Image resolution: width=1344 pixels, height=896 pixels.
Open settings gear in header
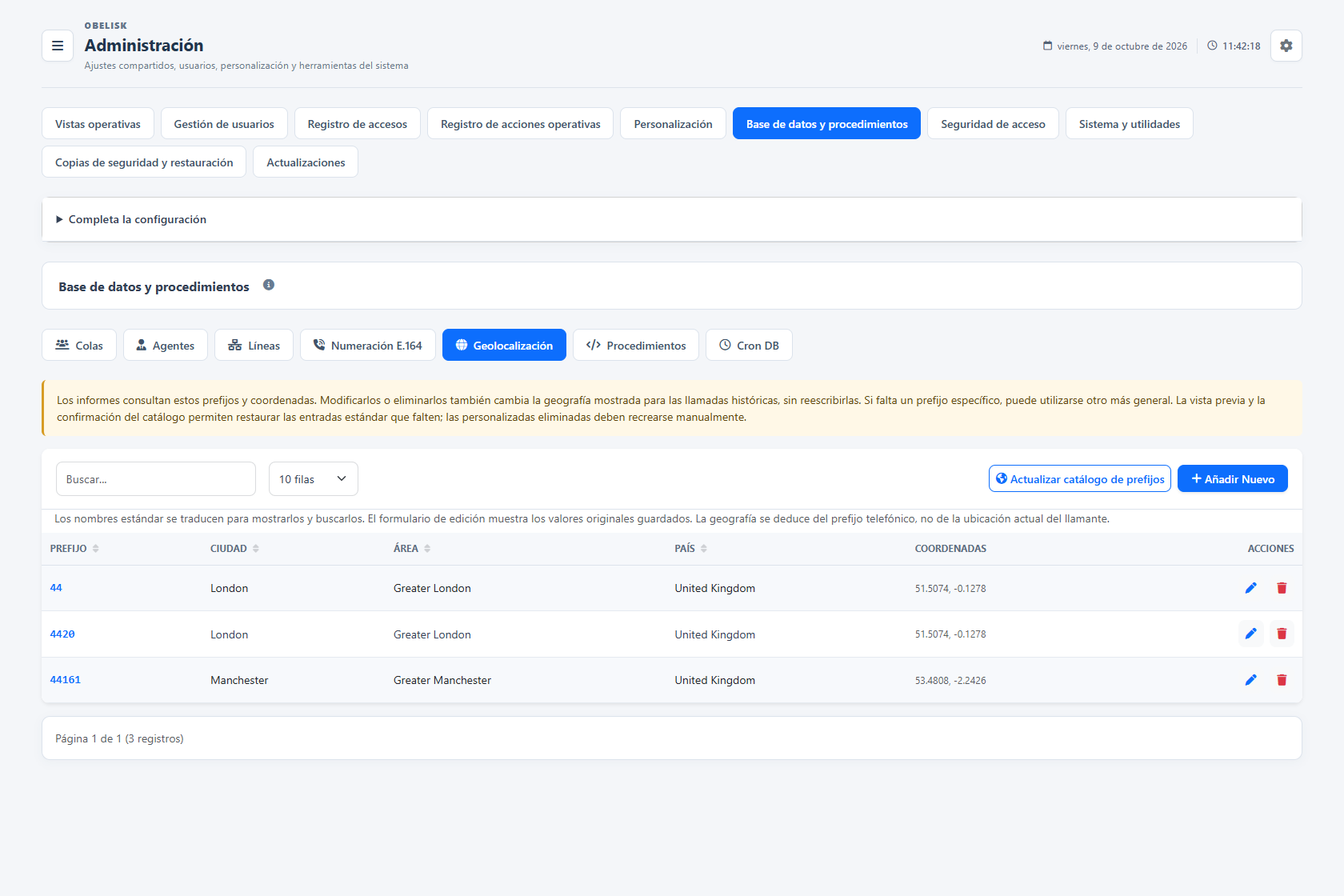pyautogui.click(x=1286, y=46)
